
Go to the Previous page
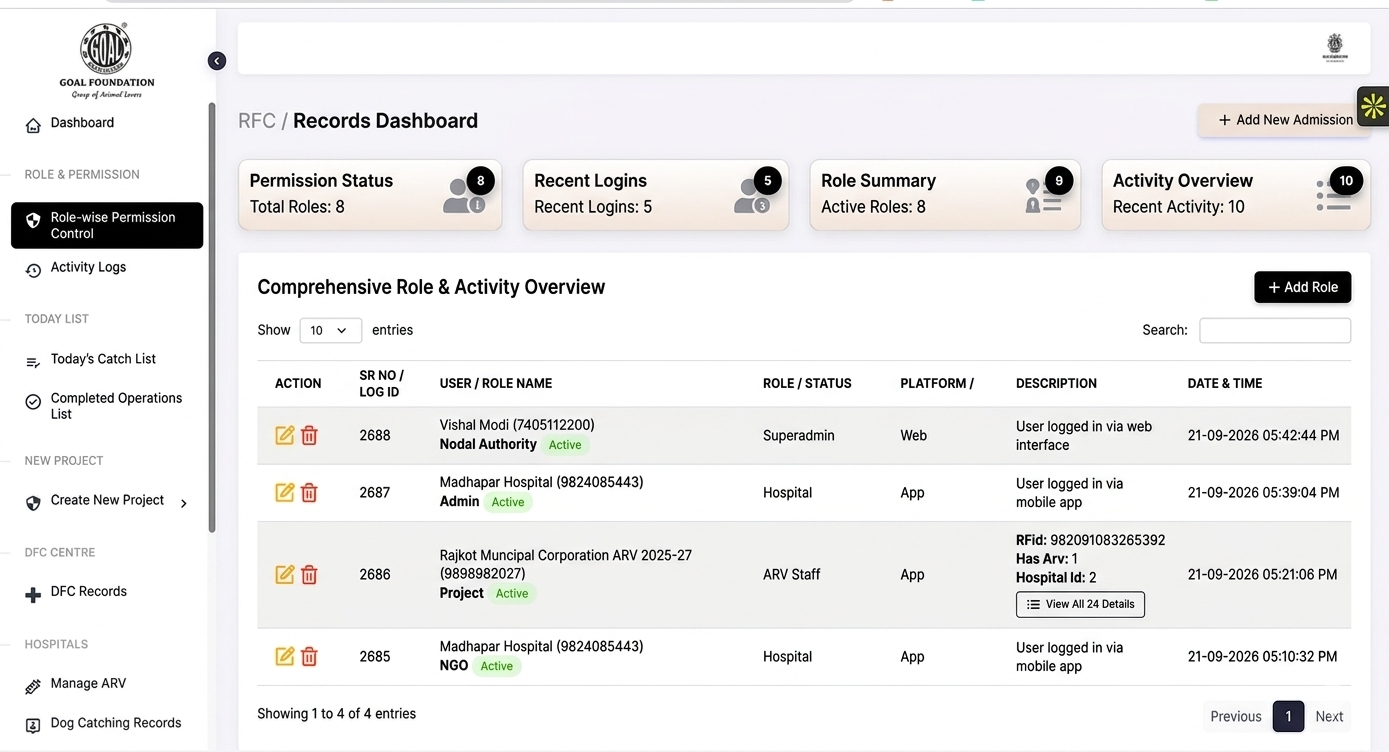click(1236, 716)
